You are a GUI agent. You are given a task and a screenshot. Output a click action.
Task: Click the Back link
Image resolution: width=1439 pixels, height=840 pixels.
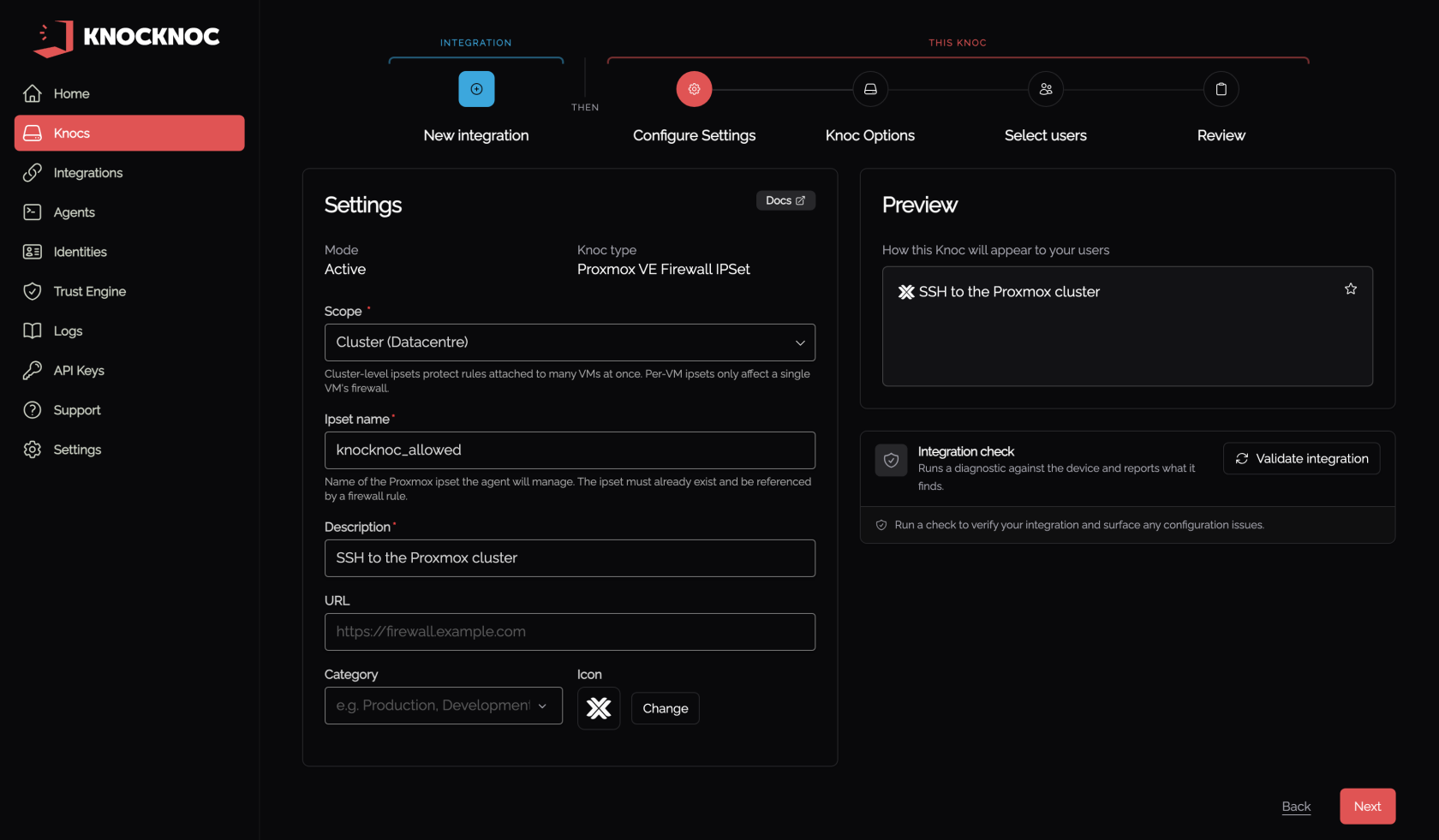(1296, 807)
